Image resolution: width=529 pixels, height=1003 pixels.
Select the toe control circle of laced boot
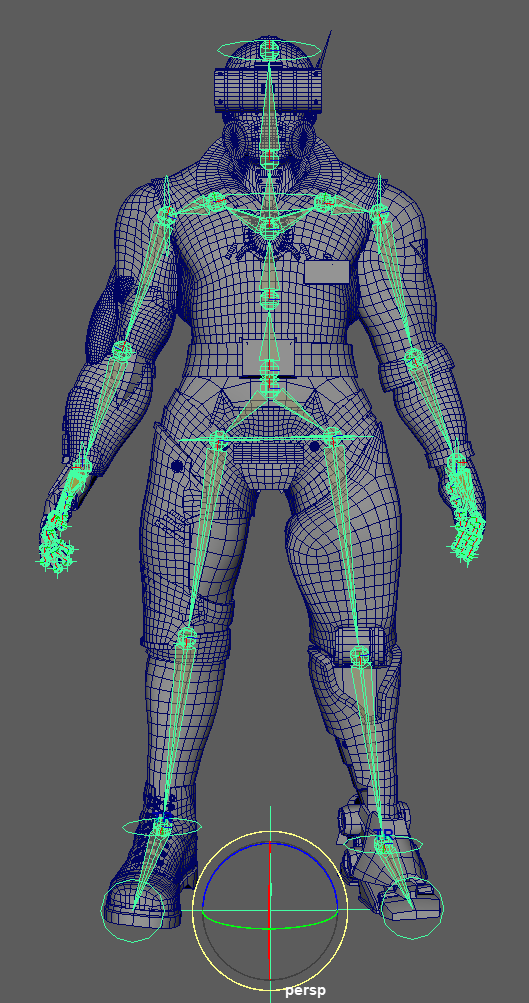[133, 910]
